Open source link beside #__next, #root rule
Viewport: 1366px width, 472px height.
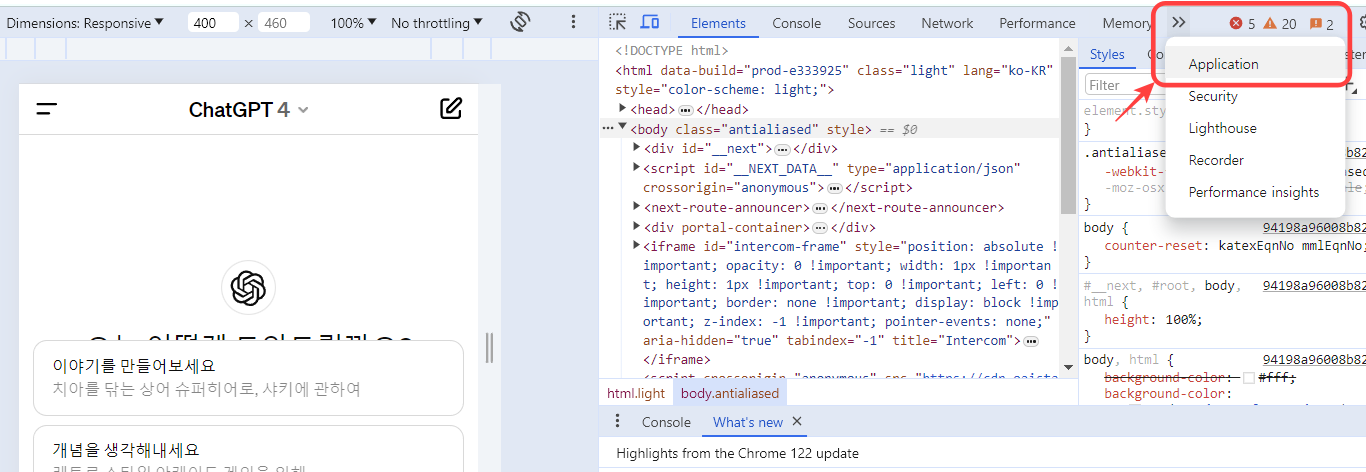1314,285
